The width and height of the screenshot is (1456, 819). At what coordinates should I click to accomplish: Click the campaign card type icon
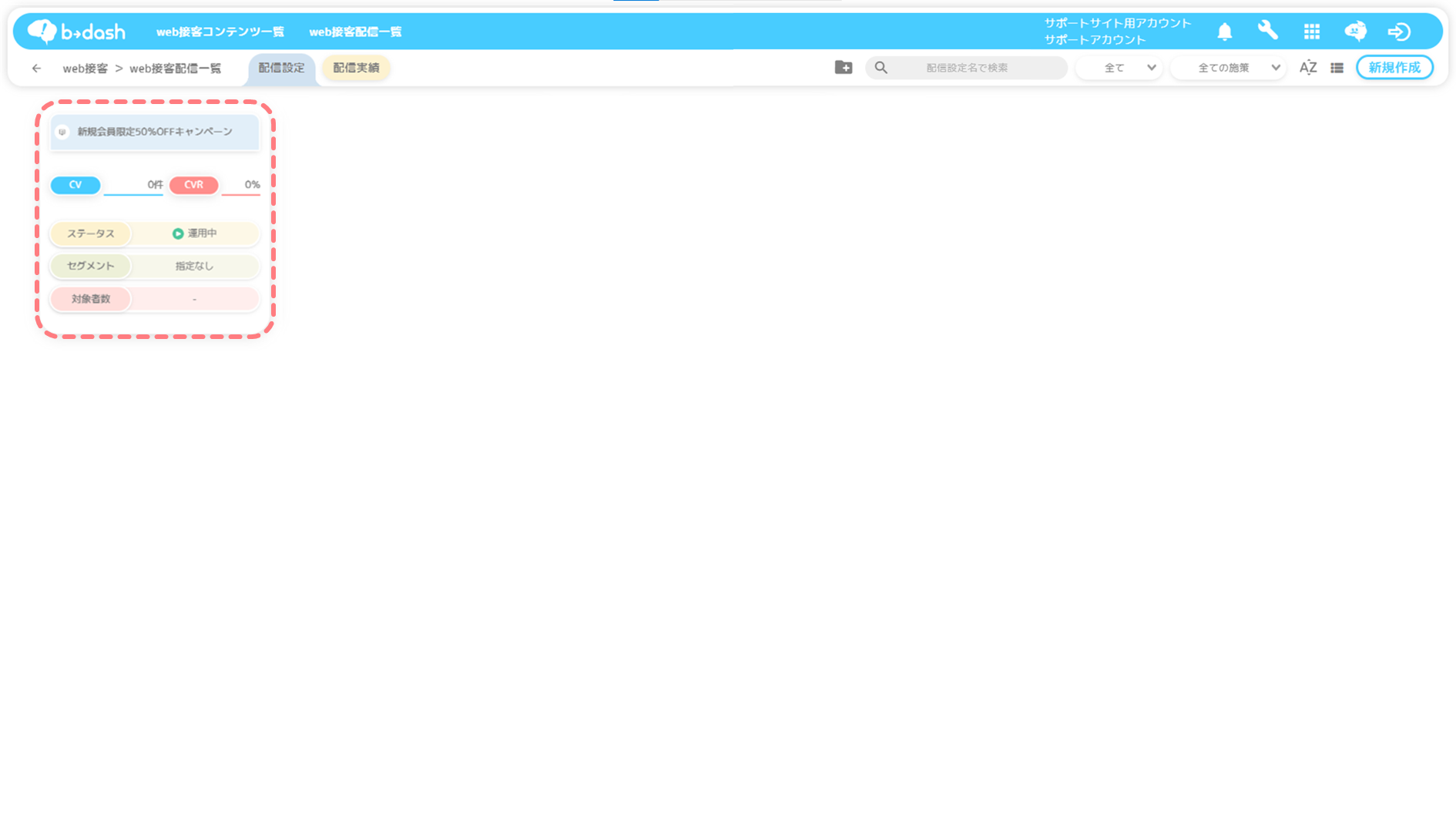pyautogui.click(x=62, y=132)
